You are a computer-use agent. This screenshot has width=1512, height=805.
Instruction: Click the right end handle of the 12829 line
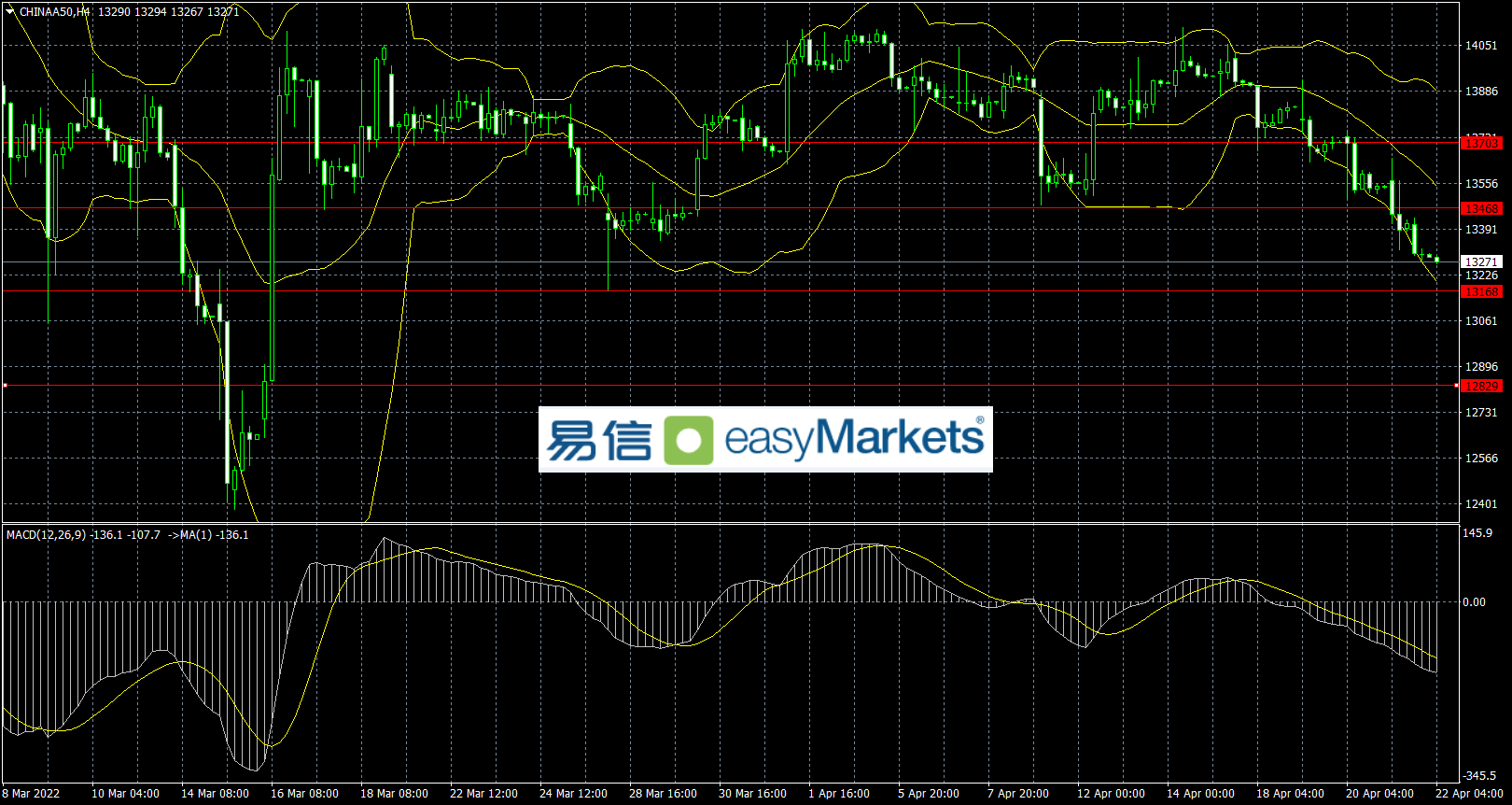click(x=1458, y=386)
